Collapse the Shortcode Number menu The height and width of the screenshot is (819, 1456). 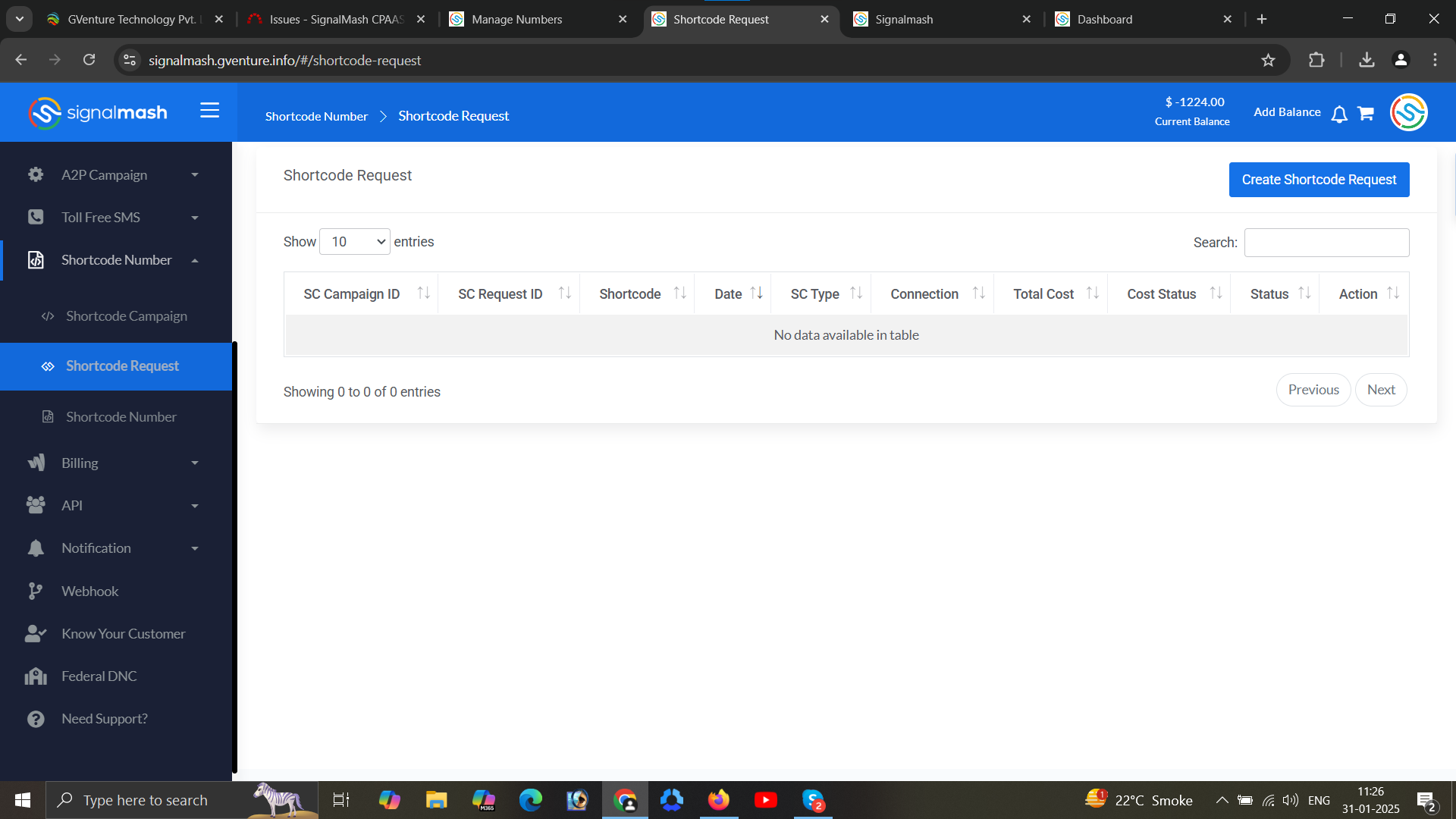(195, 260)
